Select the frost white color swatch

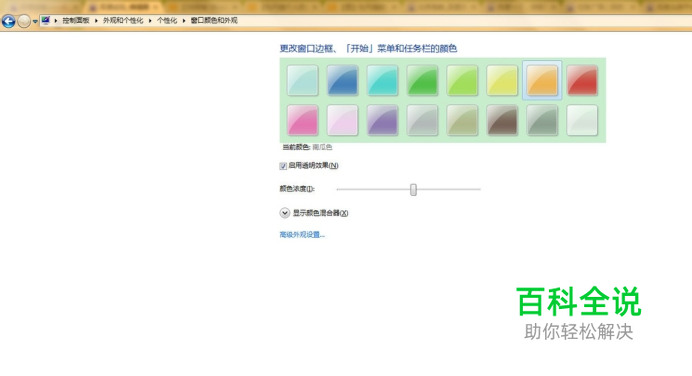click(x=582, y=120)
